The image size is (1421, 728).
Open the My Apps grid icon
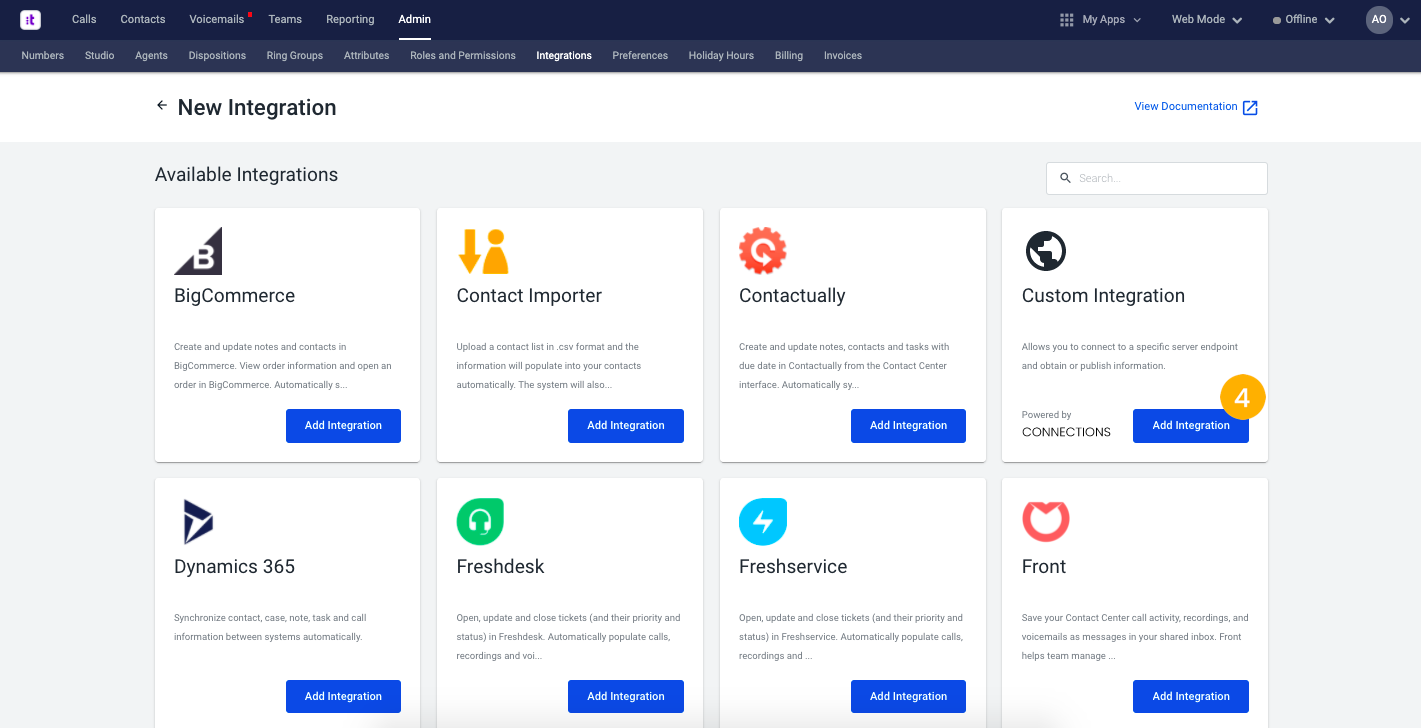click(1066, 19)
